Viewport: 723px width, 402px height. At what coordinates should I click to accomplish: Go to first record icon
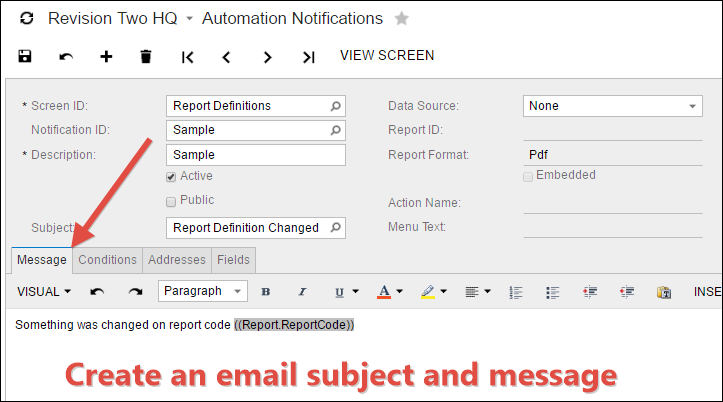186,57
